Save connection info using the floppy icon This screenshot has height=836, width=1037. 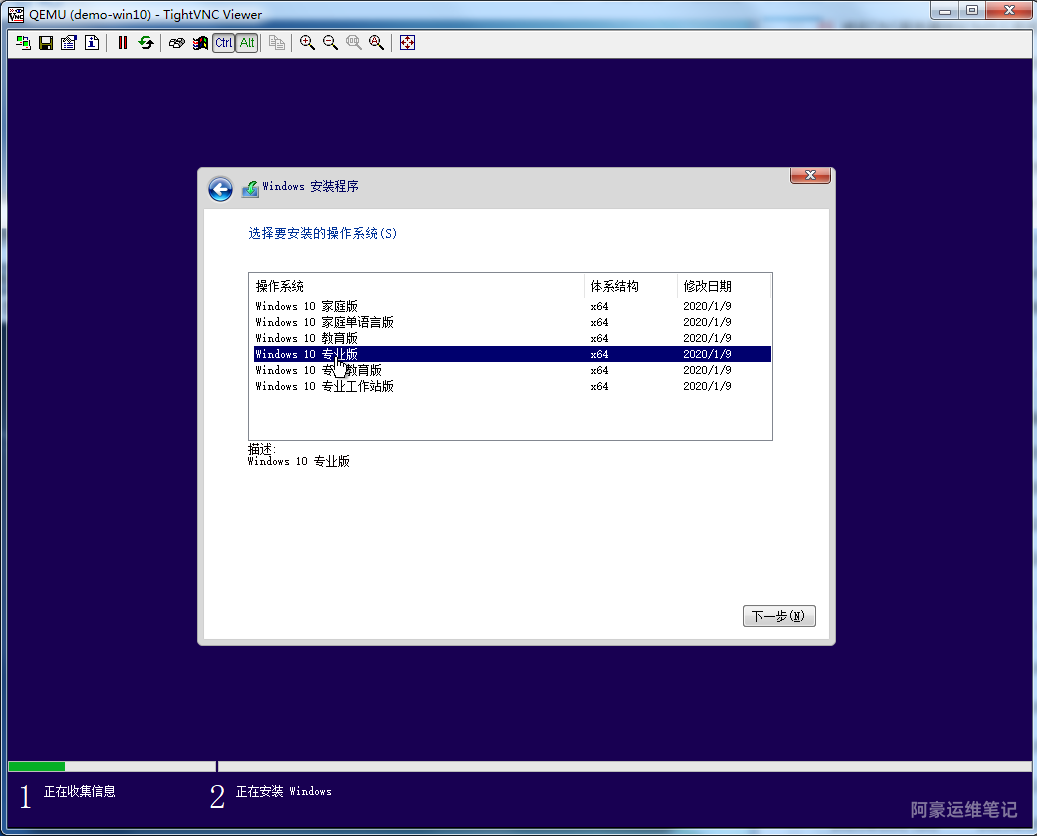46,43
